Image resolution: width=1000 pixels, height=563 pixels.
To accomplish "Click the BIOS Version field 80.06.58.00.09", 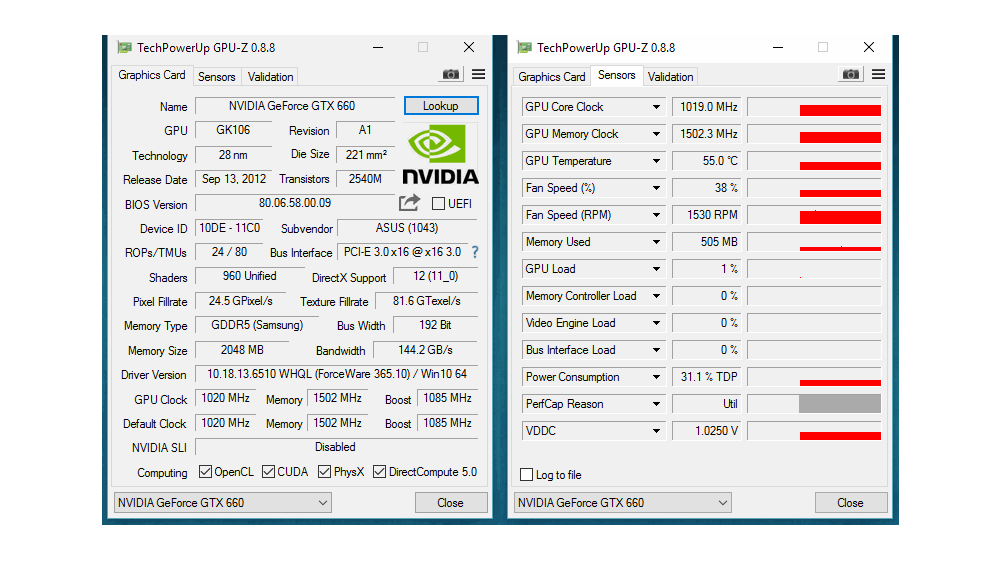I will (295, 203).
